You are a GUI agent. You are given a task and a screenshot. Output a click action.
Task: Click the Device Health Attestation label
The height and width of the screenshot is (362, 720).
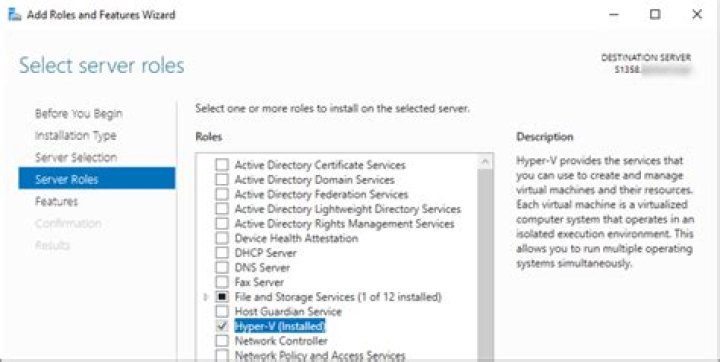point(296,238)
